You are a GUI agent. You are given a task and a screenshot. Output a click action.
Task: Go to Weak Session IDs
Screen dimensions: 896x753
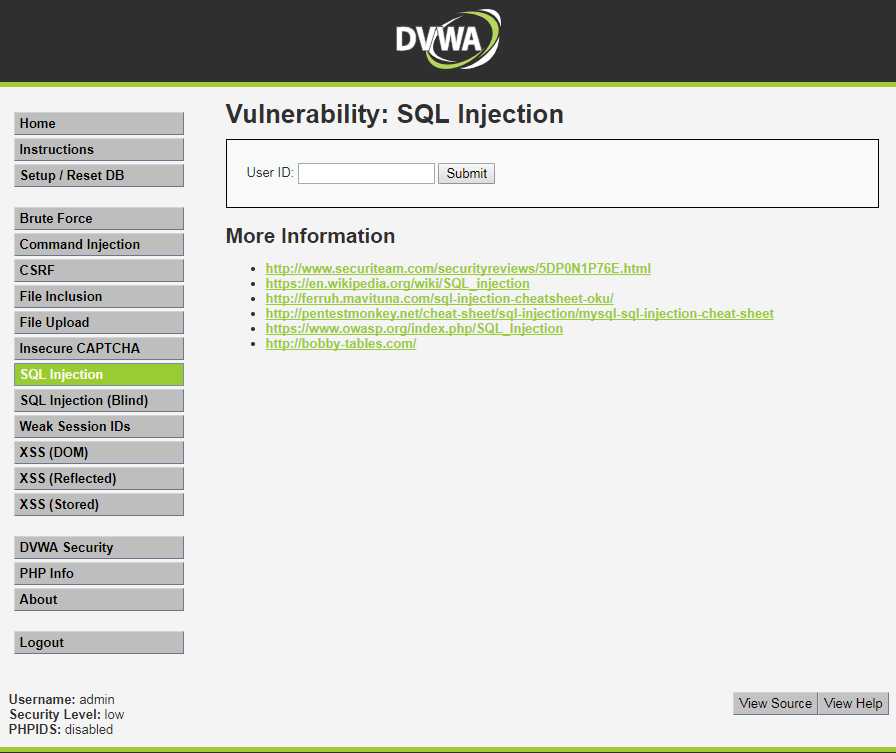click(x=99, y=426)
